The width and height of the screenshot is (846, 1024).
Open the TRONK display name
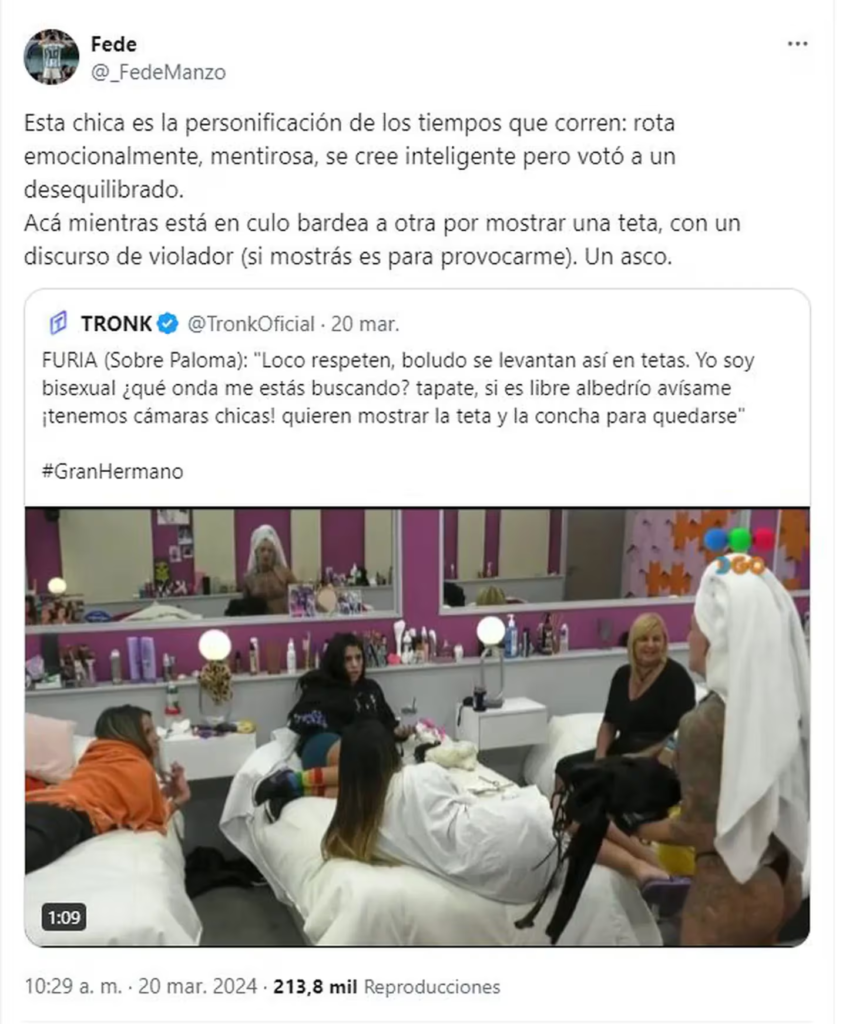click(116, 323)
